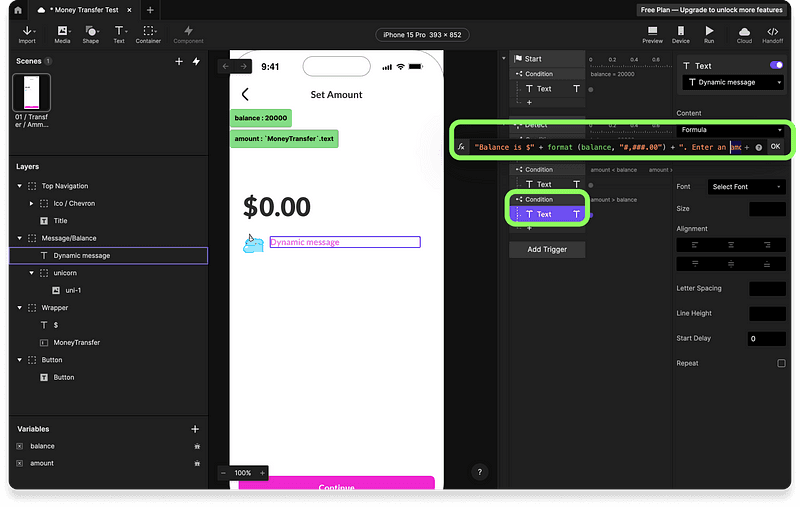Align text left

694,245
